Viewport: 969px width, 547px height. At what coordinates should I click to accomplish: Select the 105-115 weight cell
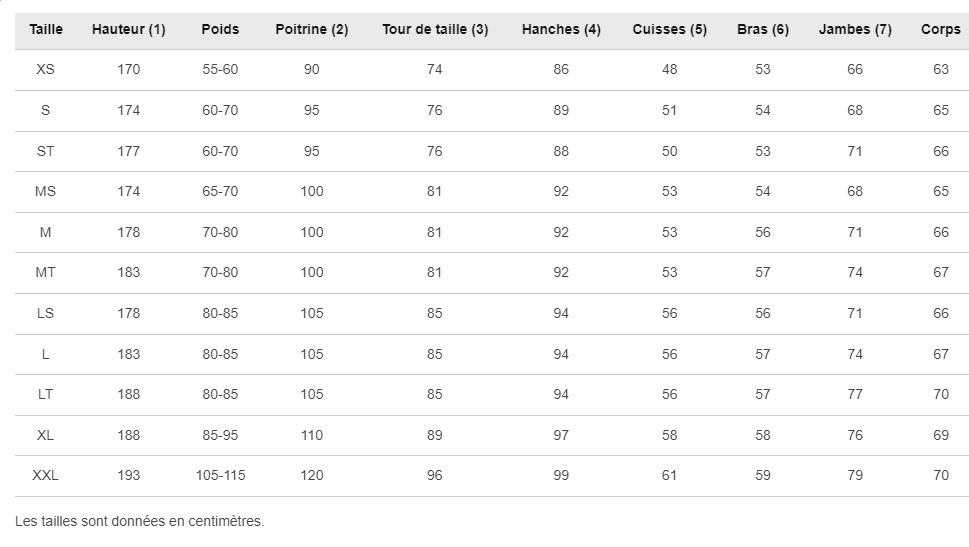pos(220,475)
